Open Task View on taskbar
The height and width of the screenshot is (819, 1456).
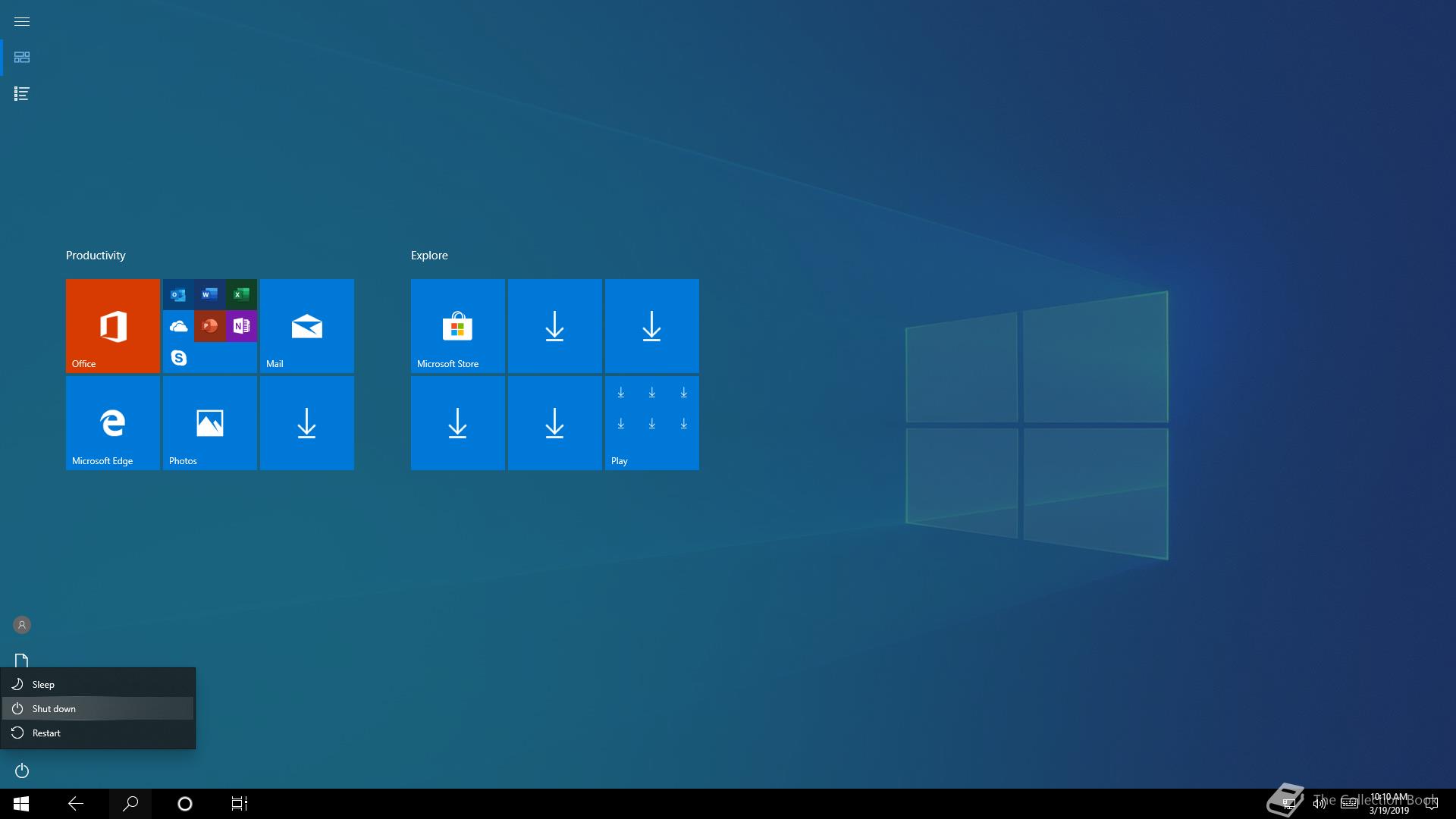pos(239,804)
